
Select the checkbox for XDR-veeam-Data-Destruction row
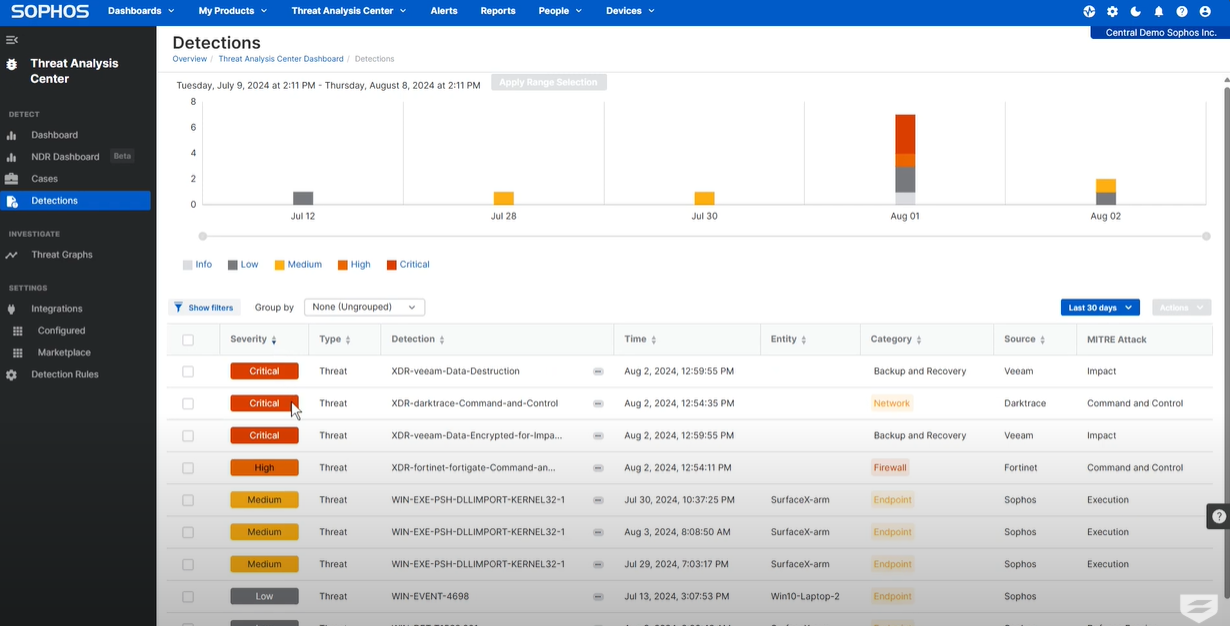(188, 371)
